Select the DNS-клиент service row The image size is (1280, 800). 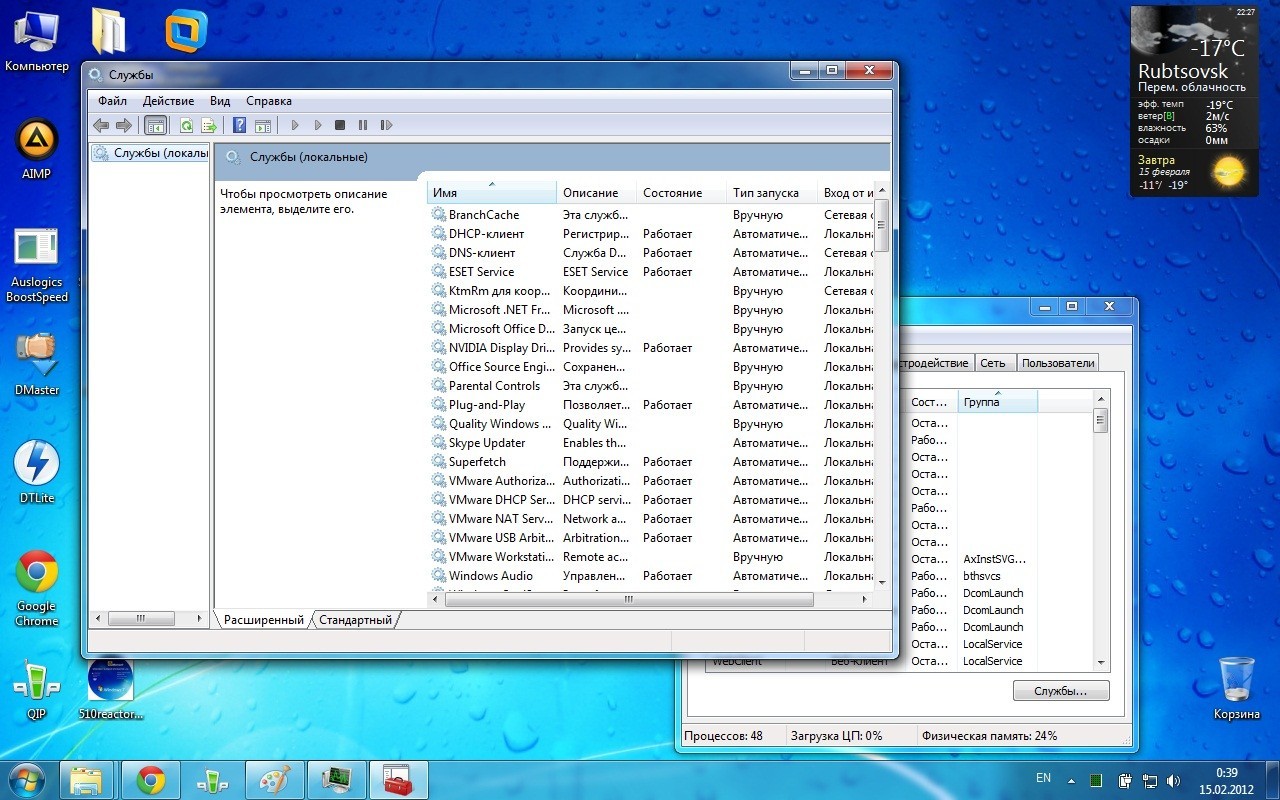coord(650,253)
